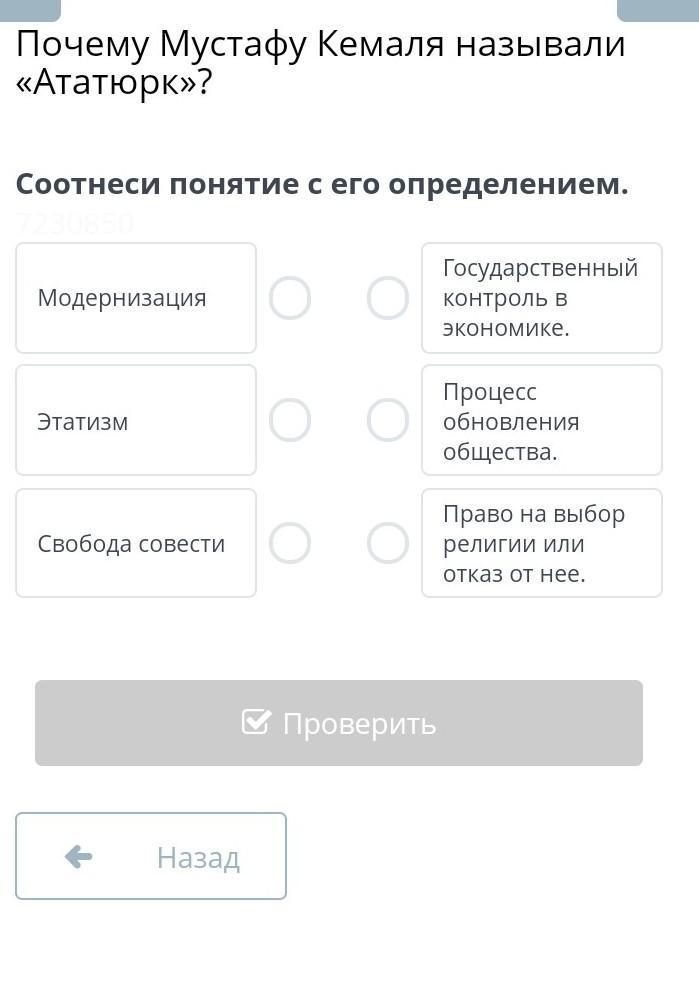This screenshot has height=1005, width=699.
Task: Click the Свобода совести term card
Action: (136, 543)
